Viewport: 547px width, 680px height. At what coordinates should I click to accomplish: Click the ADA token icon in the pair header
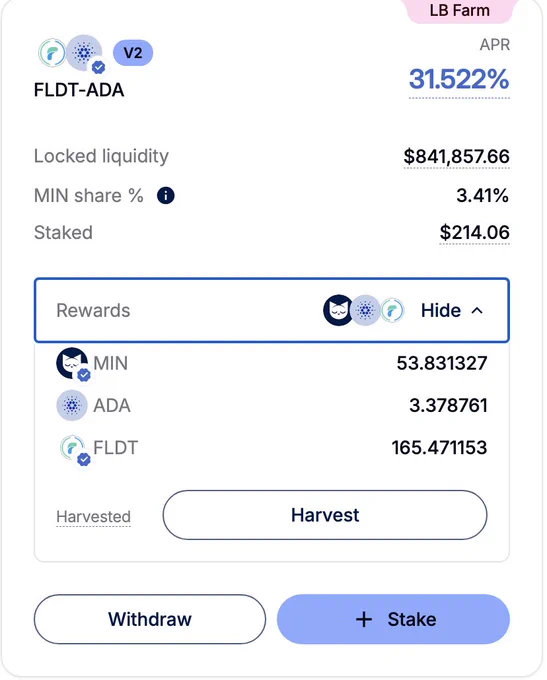tap(84, 53)
